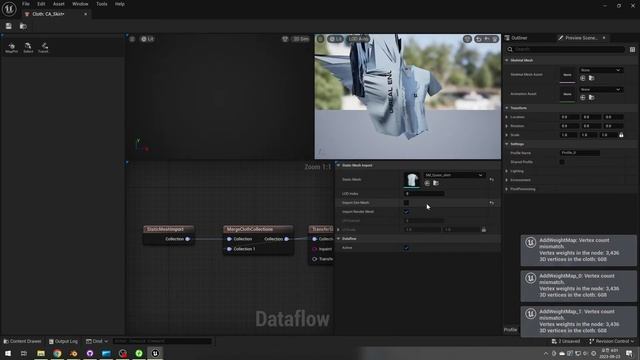
Task: Open the Output Log
Action: 63,341
